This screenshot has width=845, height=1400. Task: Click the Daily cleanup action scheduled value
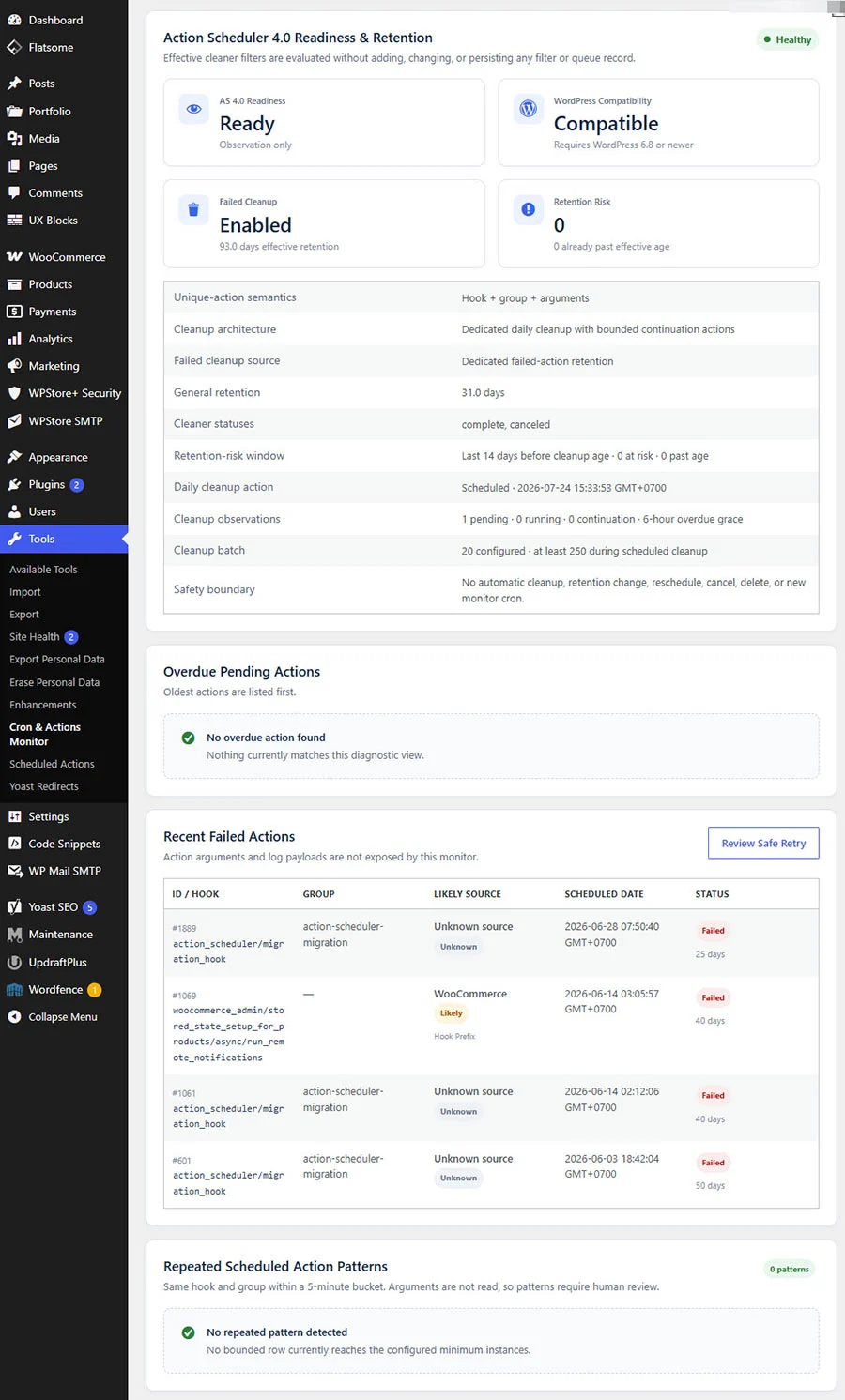pos(563,488)
